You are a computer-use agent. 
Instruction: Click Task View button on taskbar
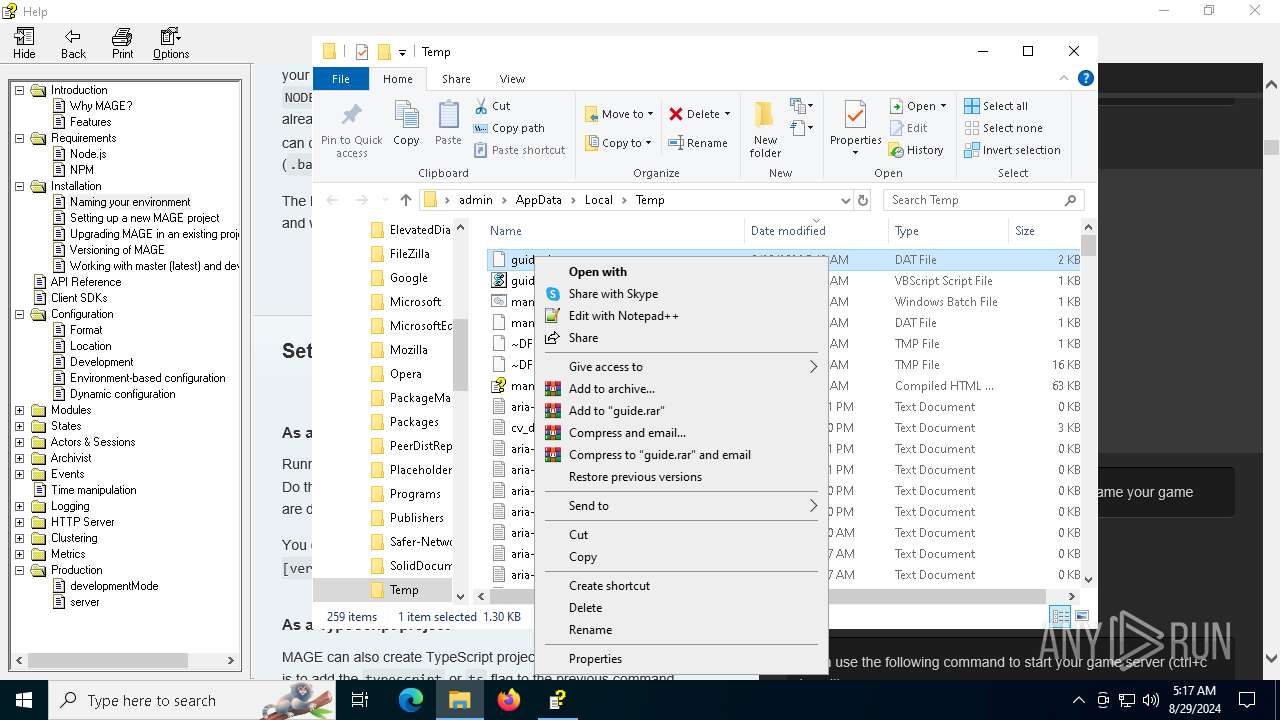click(x=360, y=700)
